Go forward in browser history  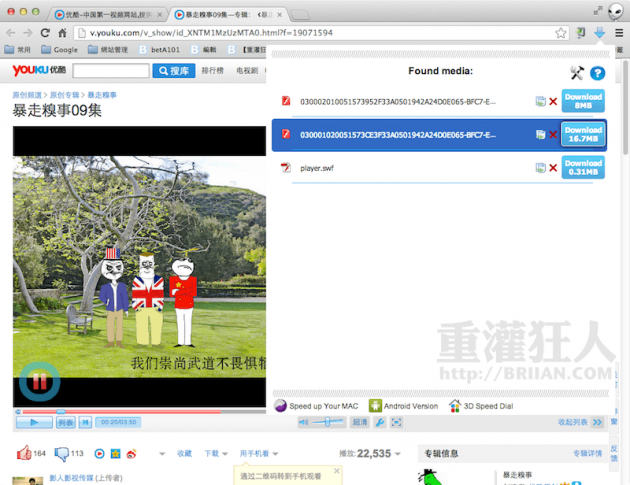click(28, 33)
